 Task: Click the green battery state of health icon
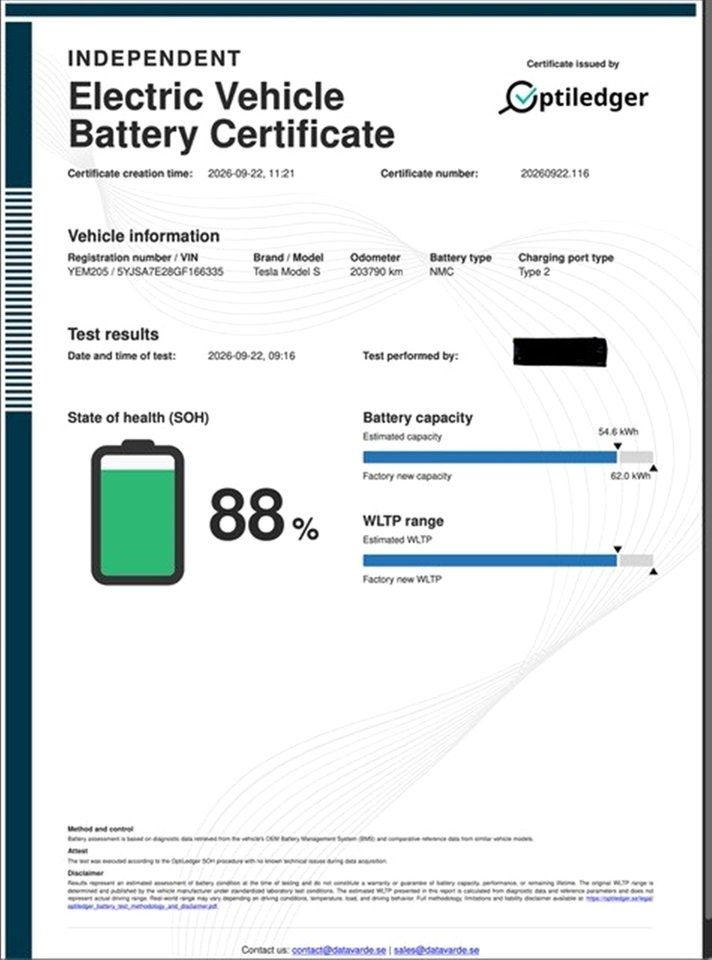click(x=138, y=512)
